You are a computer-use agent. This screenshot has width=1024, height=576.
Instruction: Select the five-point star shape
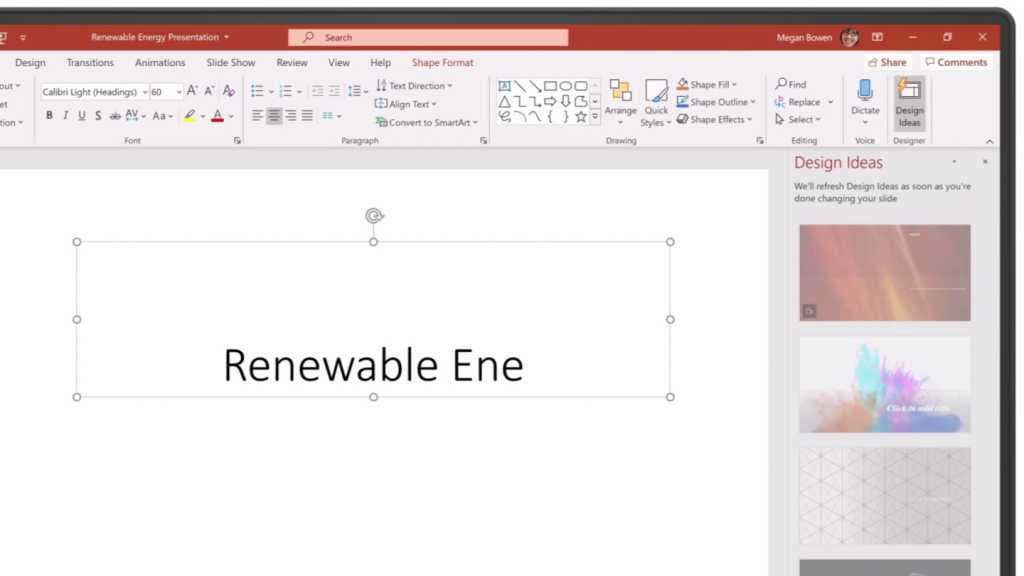click(x=581, y=117)
